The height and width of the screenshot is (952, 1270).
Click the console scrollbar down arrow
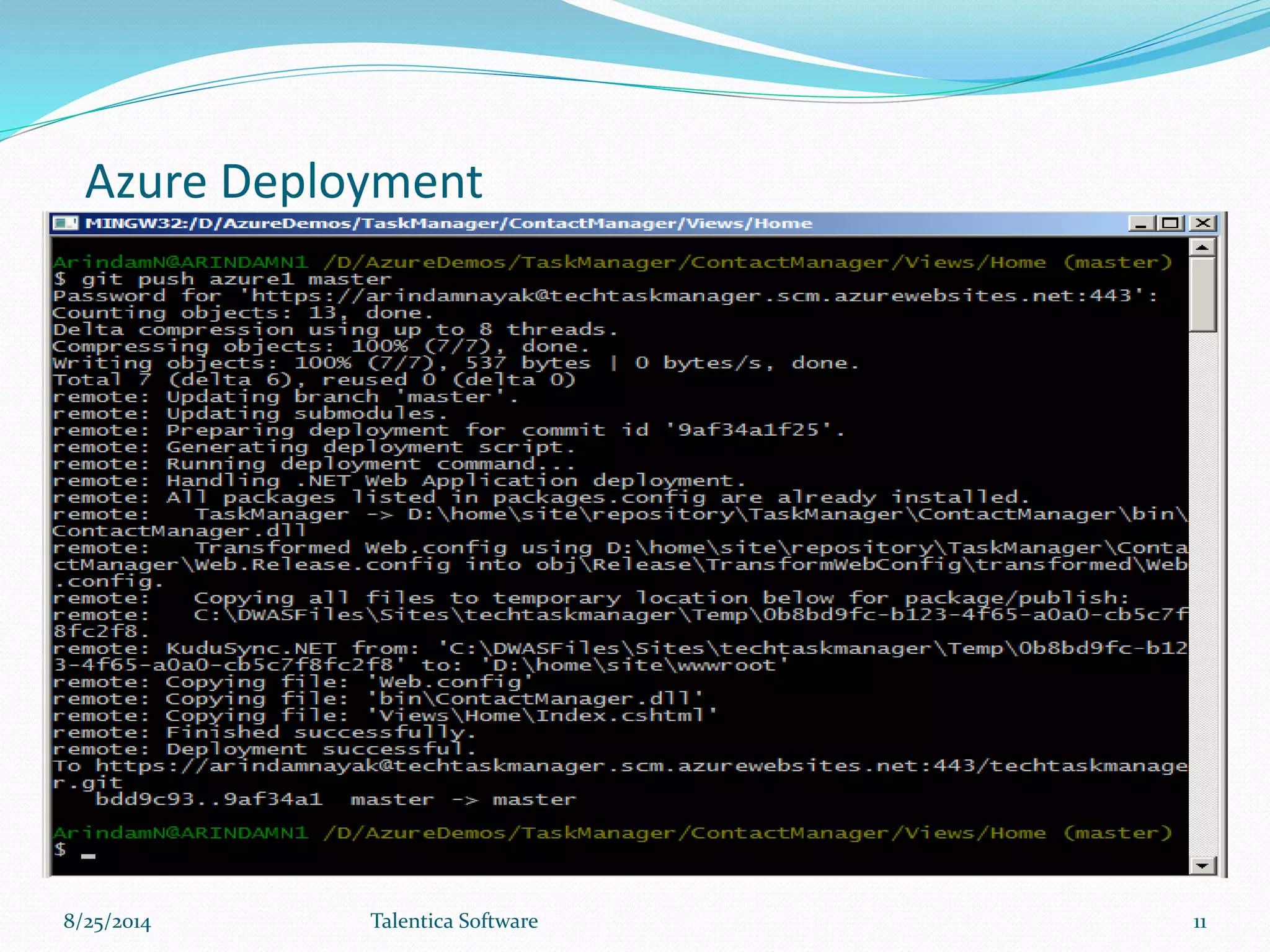1202,865
